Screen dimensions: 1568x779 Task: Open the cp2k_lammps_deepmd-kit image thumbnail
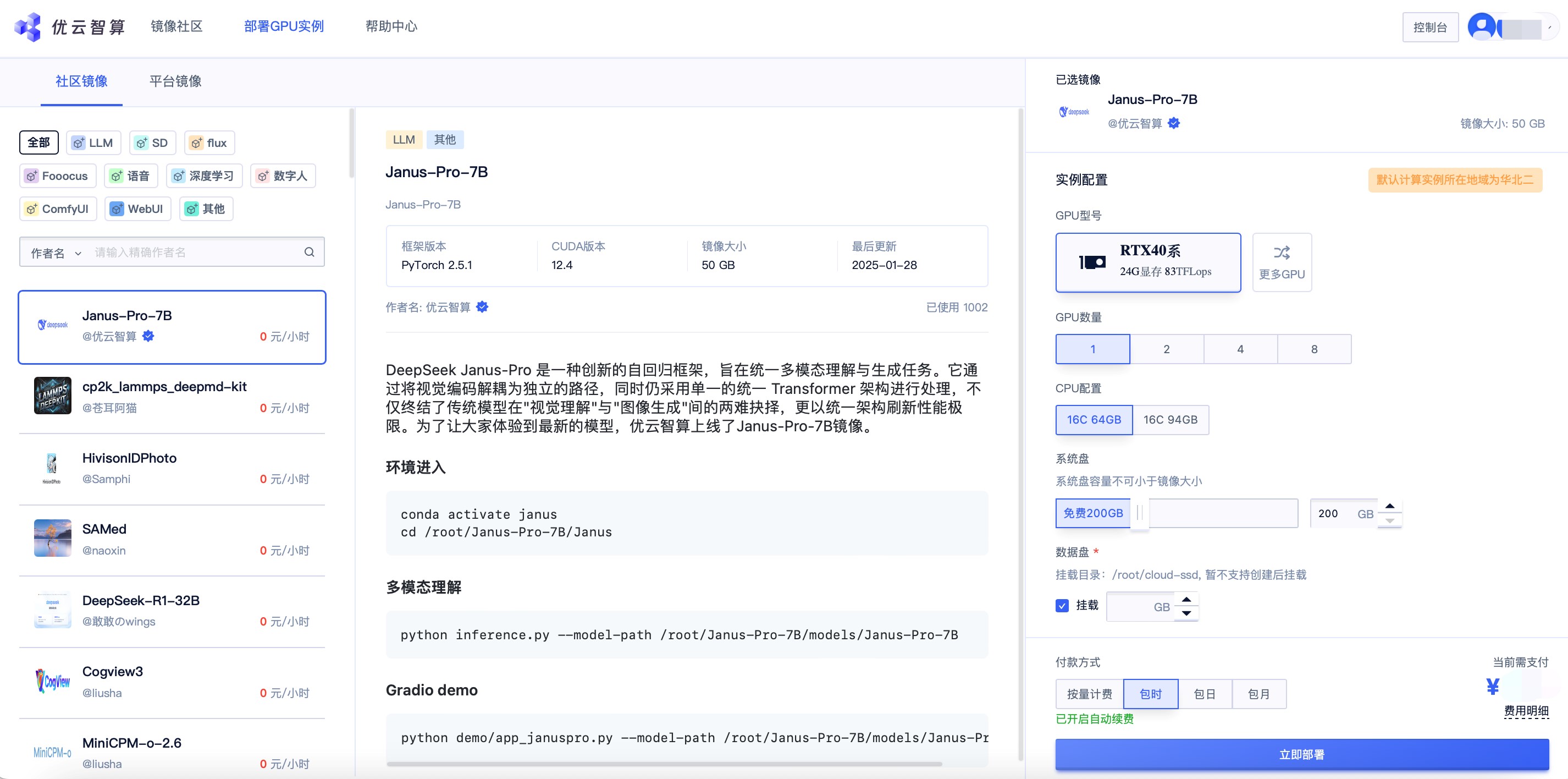click(52, 396)
